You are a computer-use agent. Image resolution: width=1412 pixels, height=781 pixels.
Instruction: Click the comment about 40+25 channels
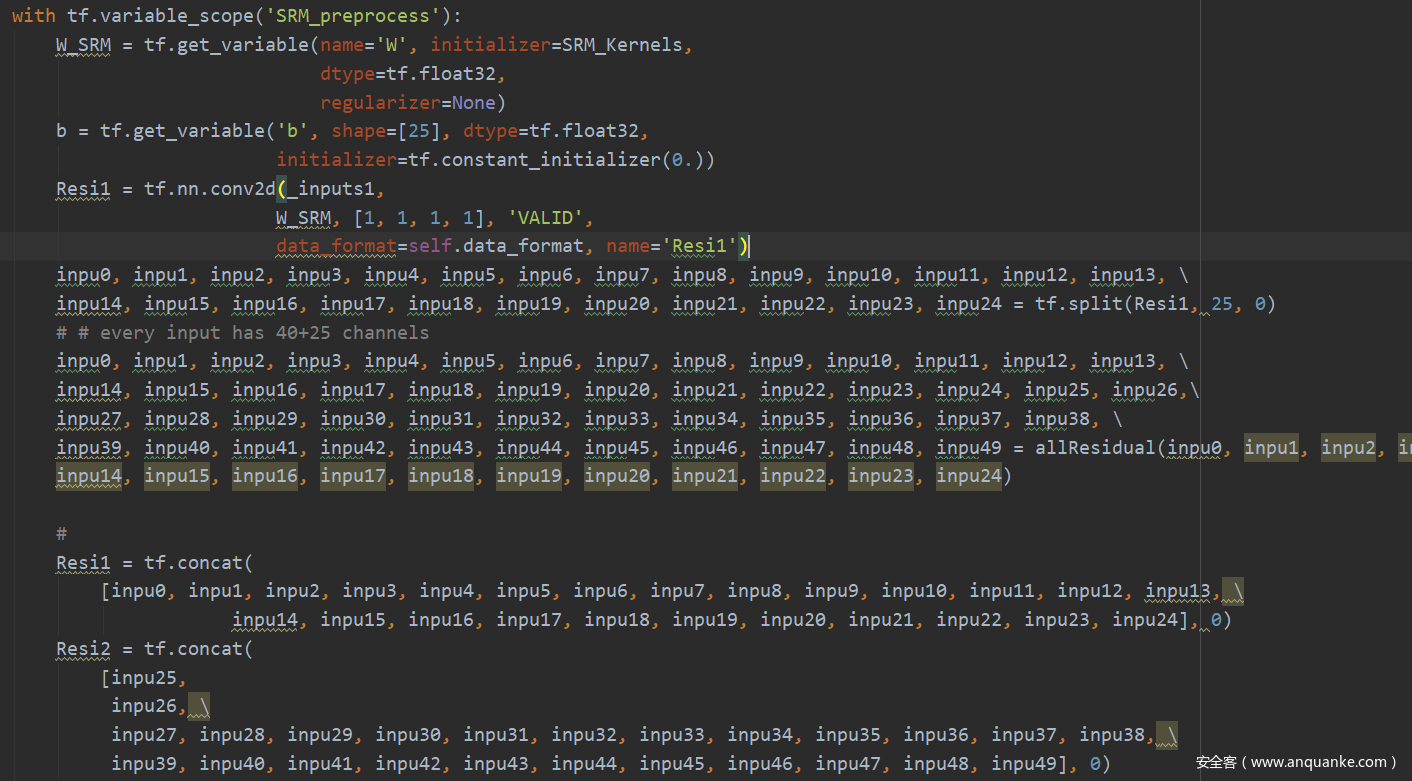click(243, 332)
